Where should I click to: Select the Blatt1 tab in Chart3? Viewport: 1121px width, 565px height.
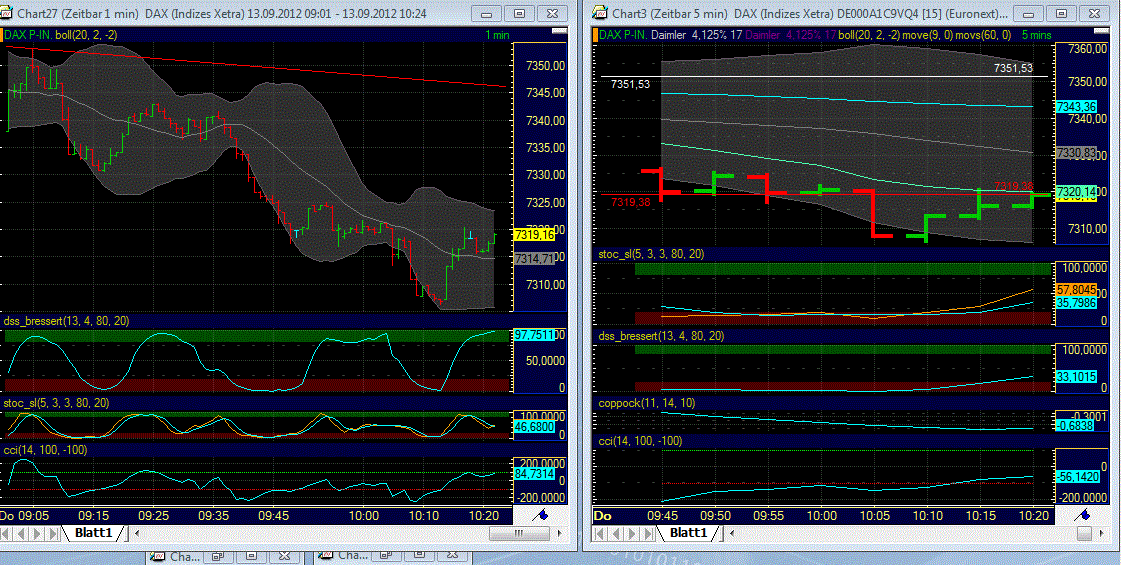(688, 533)
